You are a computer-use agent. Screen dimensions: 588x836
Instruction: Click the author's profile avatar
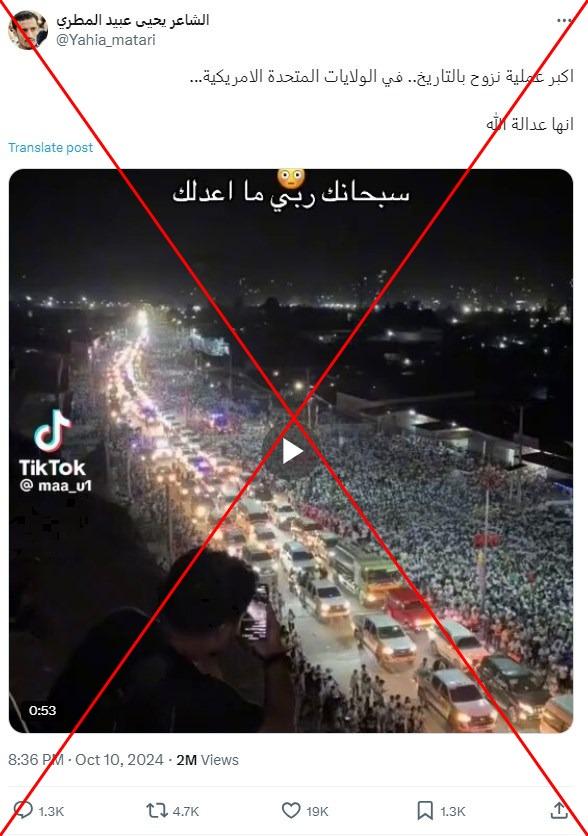click(27, 30)
